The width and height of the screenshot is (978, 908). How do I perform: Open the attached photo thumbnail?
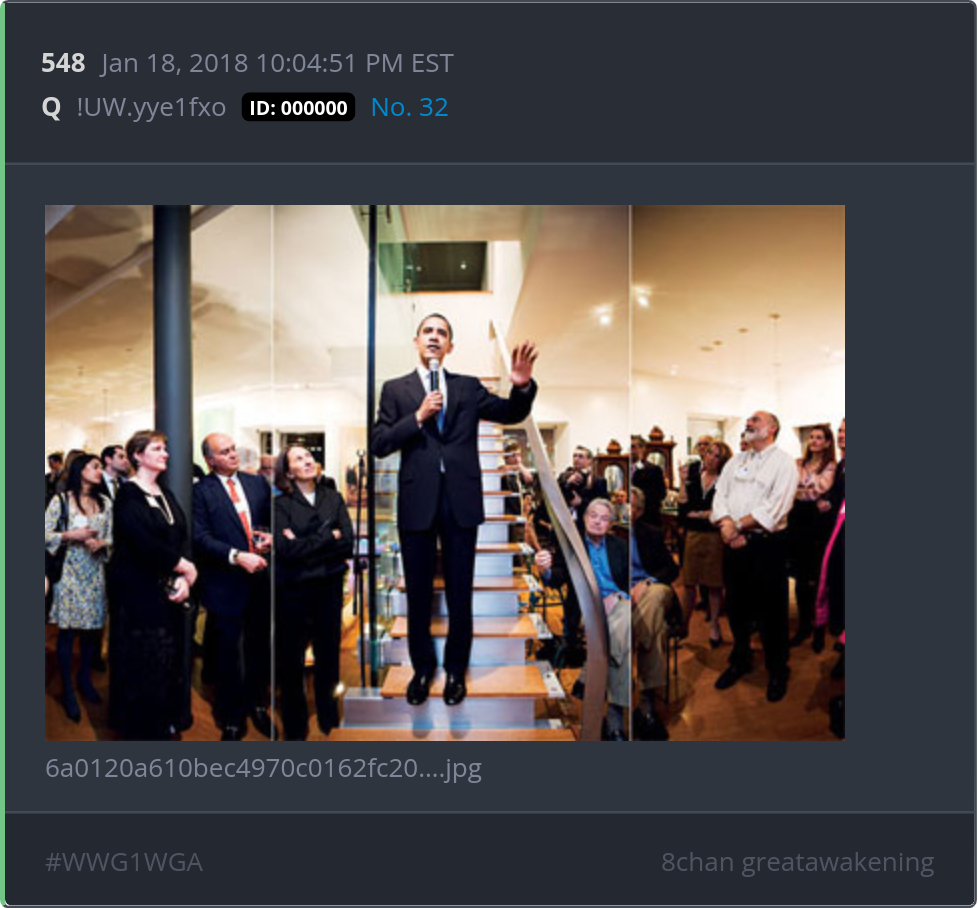coord(445,473)
